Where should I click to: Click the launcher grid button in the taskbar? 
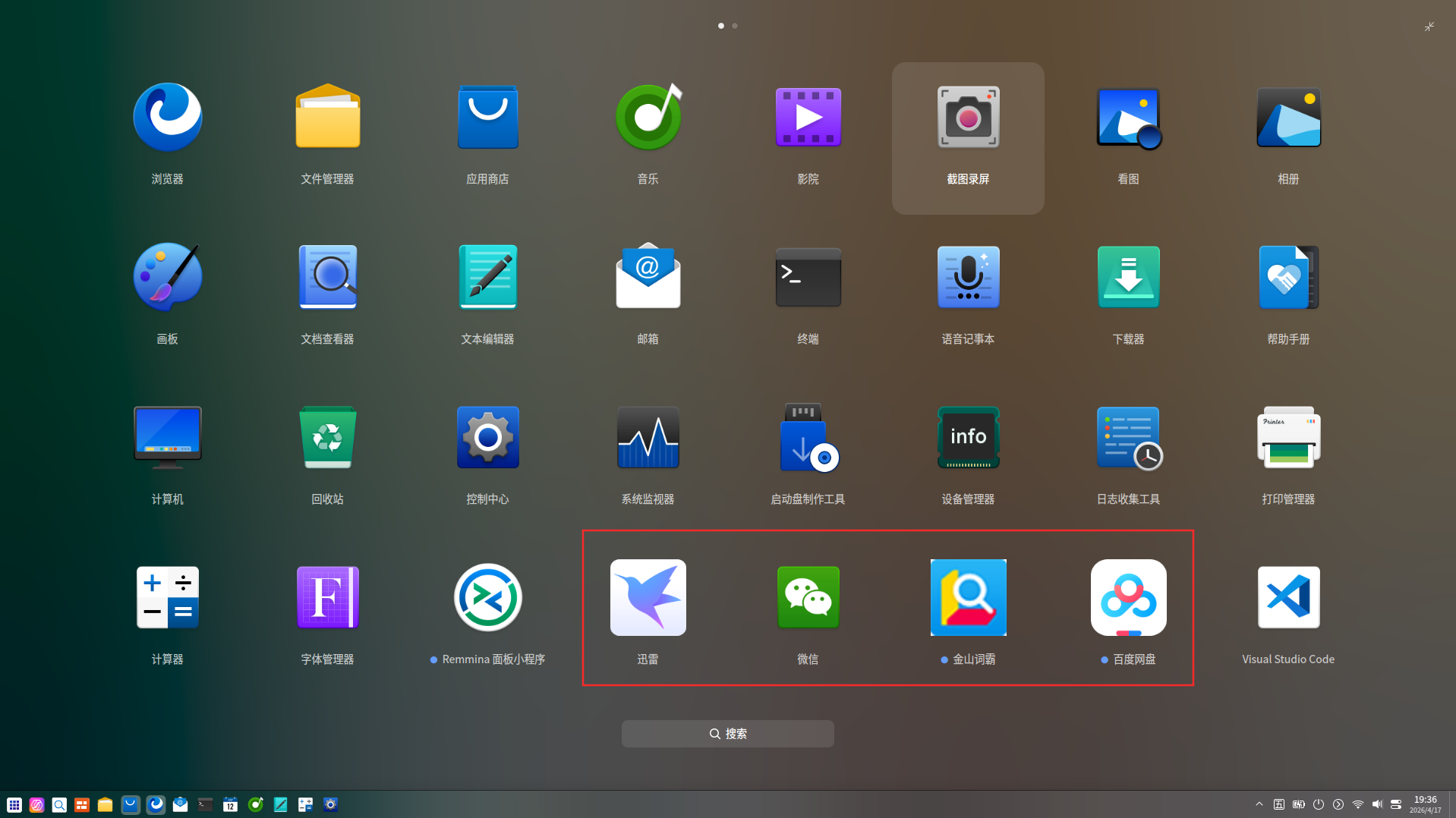(x=14, y=805)
